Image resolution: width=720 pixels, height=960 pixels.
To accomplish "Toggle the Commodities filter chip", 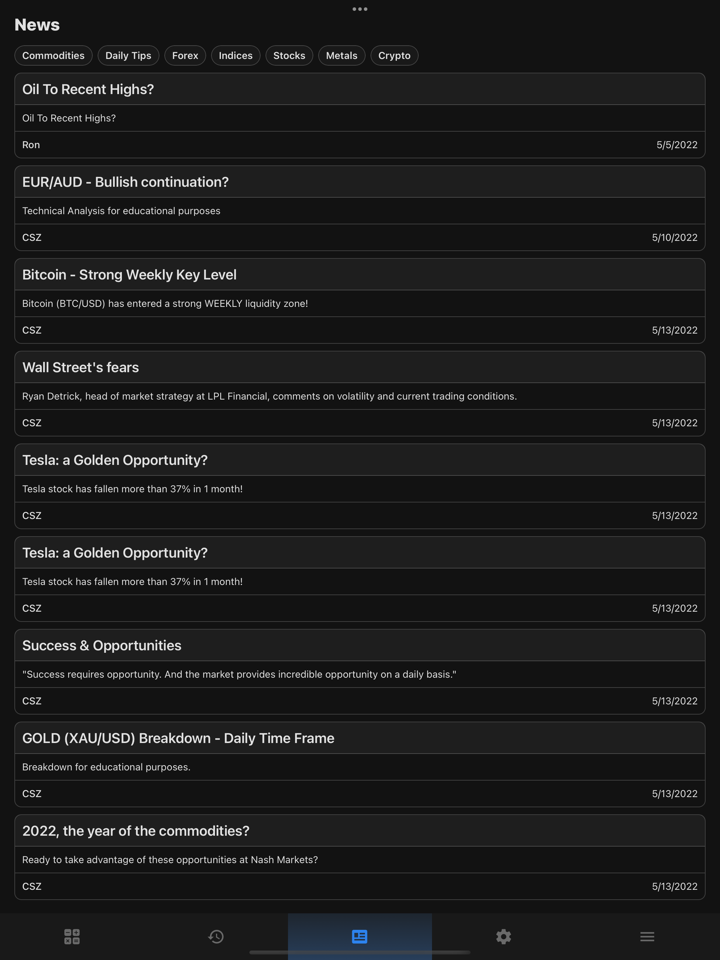I will pyautogui.click(x=53, y=55).
